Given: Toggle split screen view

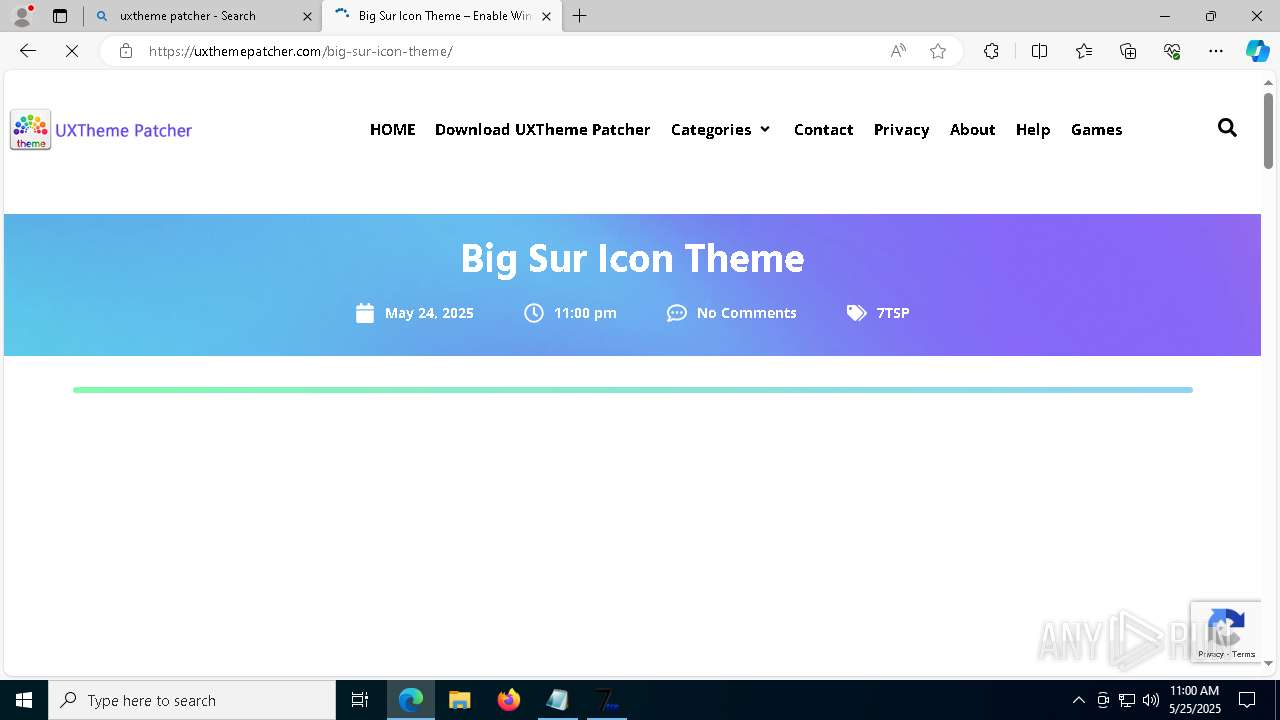Looking at the screenshot, I should point(1039,51).
